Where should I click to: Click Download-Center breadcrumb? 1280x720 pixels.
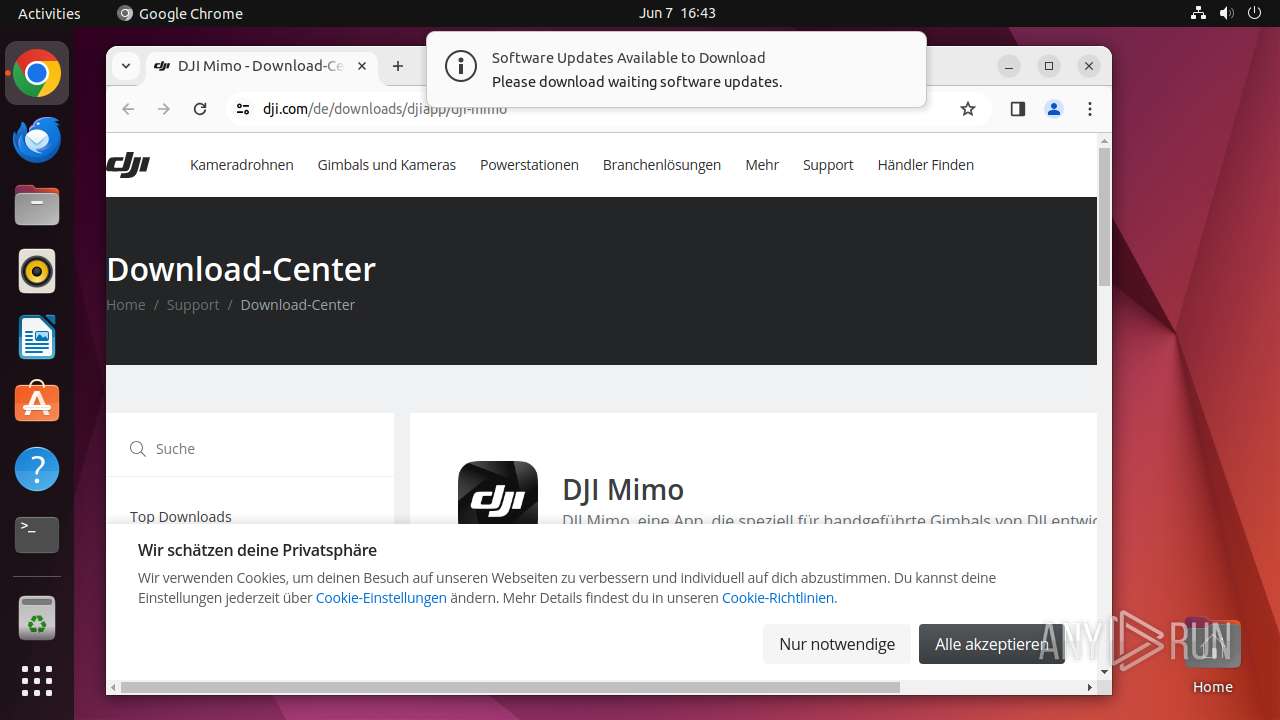tap(298, 305)
